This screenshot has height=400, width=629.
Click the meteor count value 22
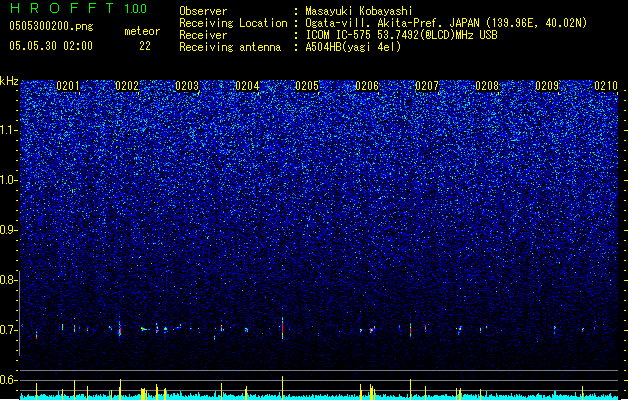(145, 46)
